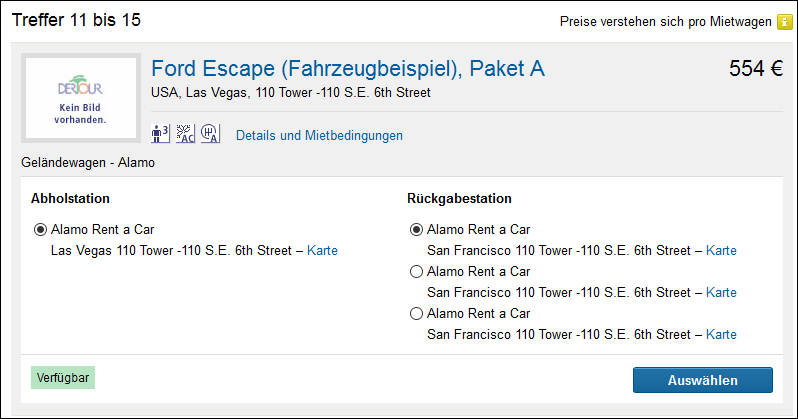
Task: Open Details und Mietbedingungen link
Action: click(319, 135)
